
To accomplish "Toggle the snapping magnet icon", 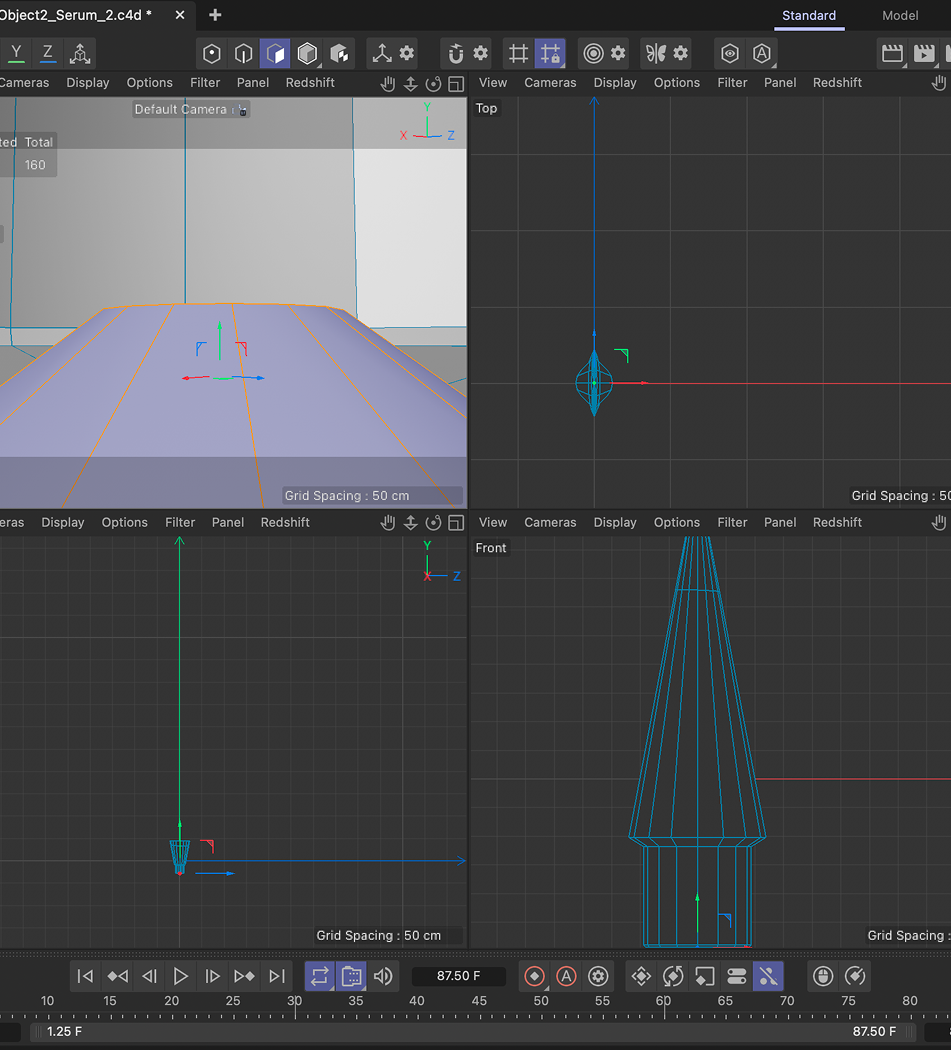I will point(455,54).
